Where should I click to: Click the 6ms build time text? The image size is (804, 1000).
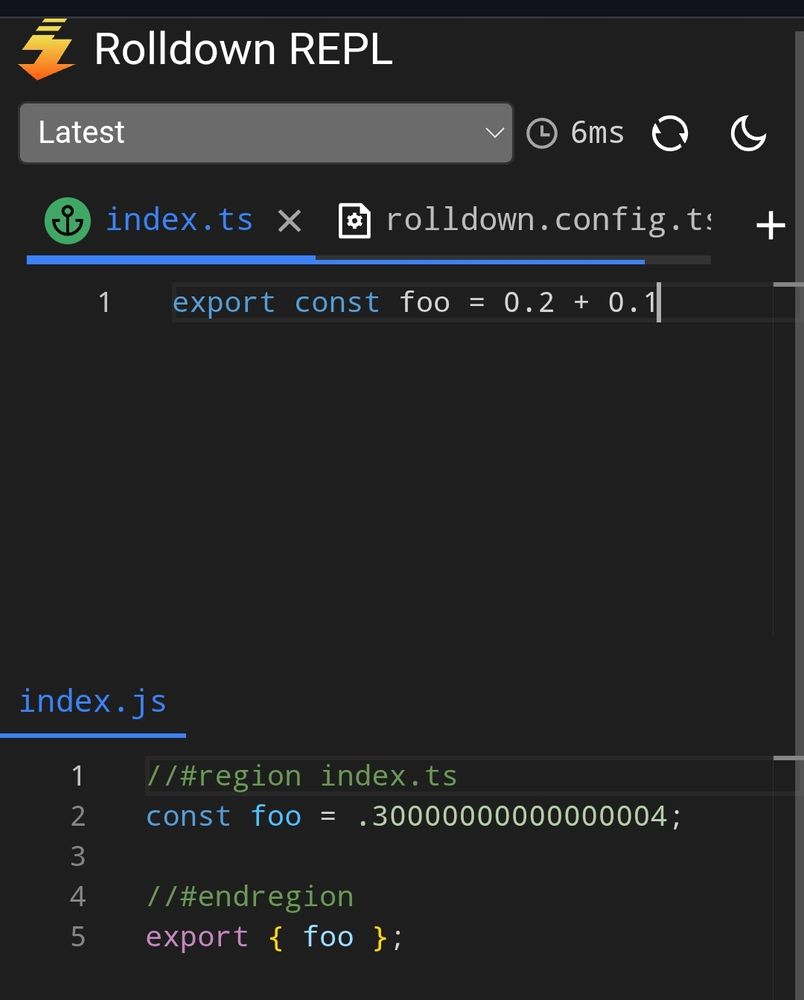tap(597, 133)
